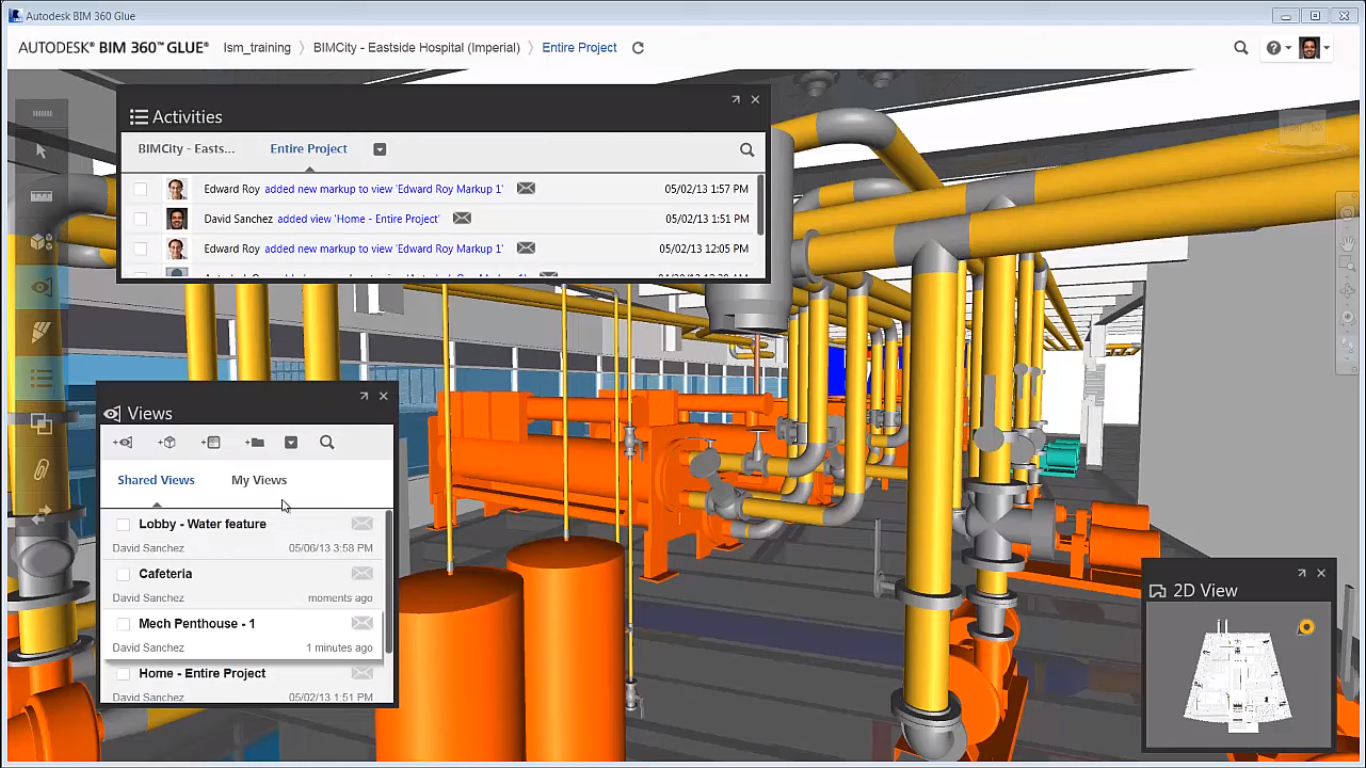Open the Attachments paperclip tool
This screenshot has height=768, width=1366.
[x=41, y=469]
